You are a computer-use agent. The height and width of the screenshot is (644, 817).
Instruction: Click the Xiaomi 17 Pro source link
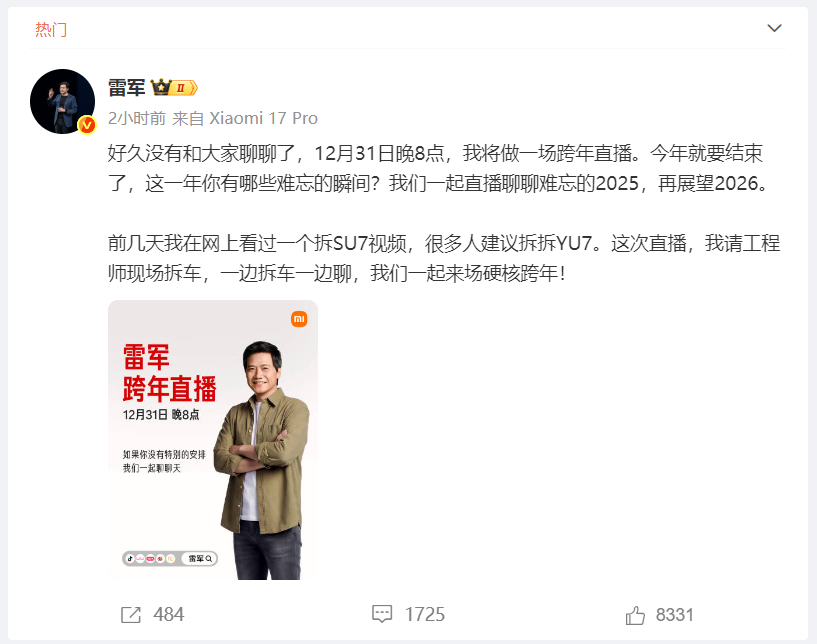(263, 118)
